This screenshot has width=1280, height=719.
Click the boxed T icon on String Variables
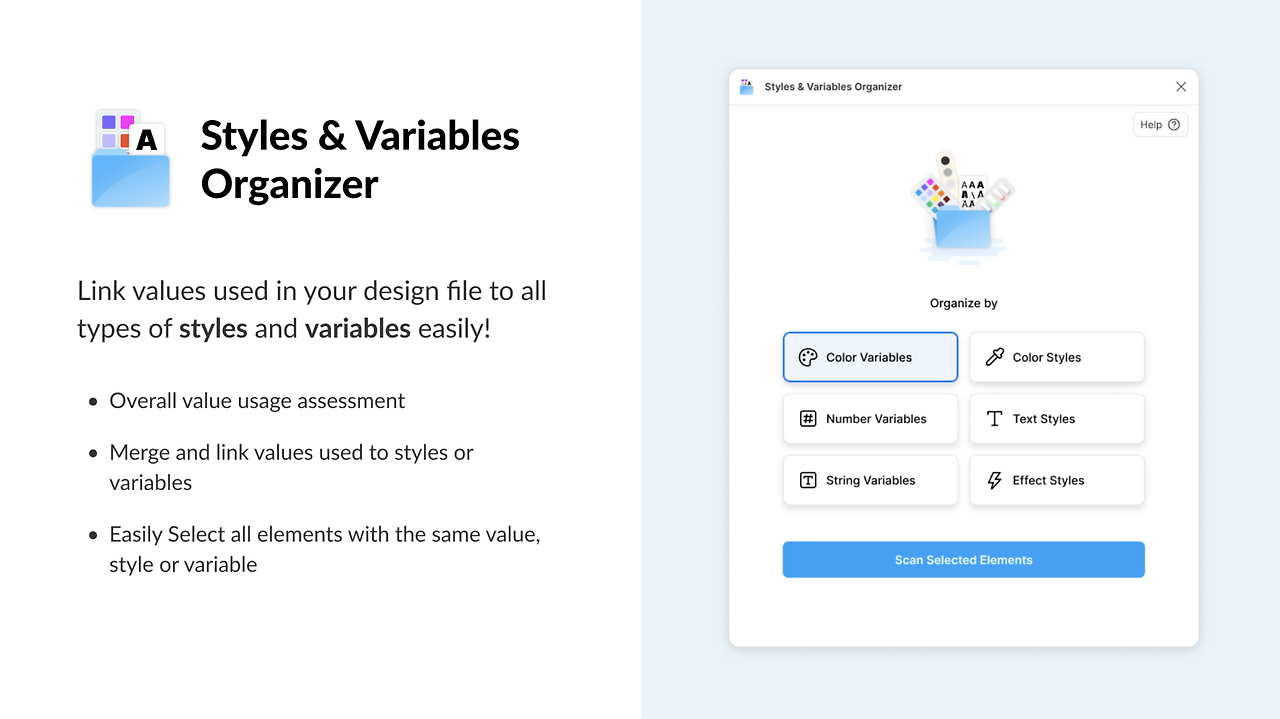pos(808,480)
